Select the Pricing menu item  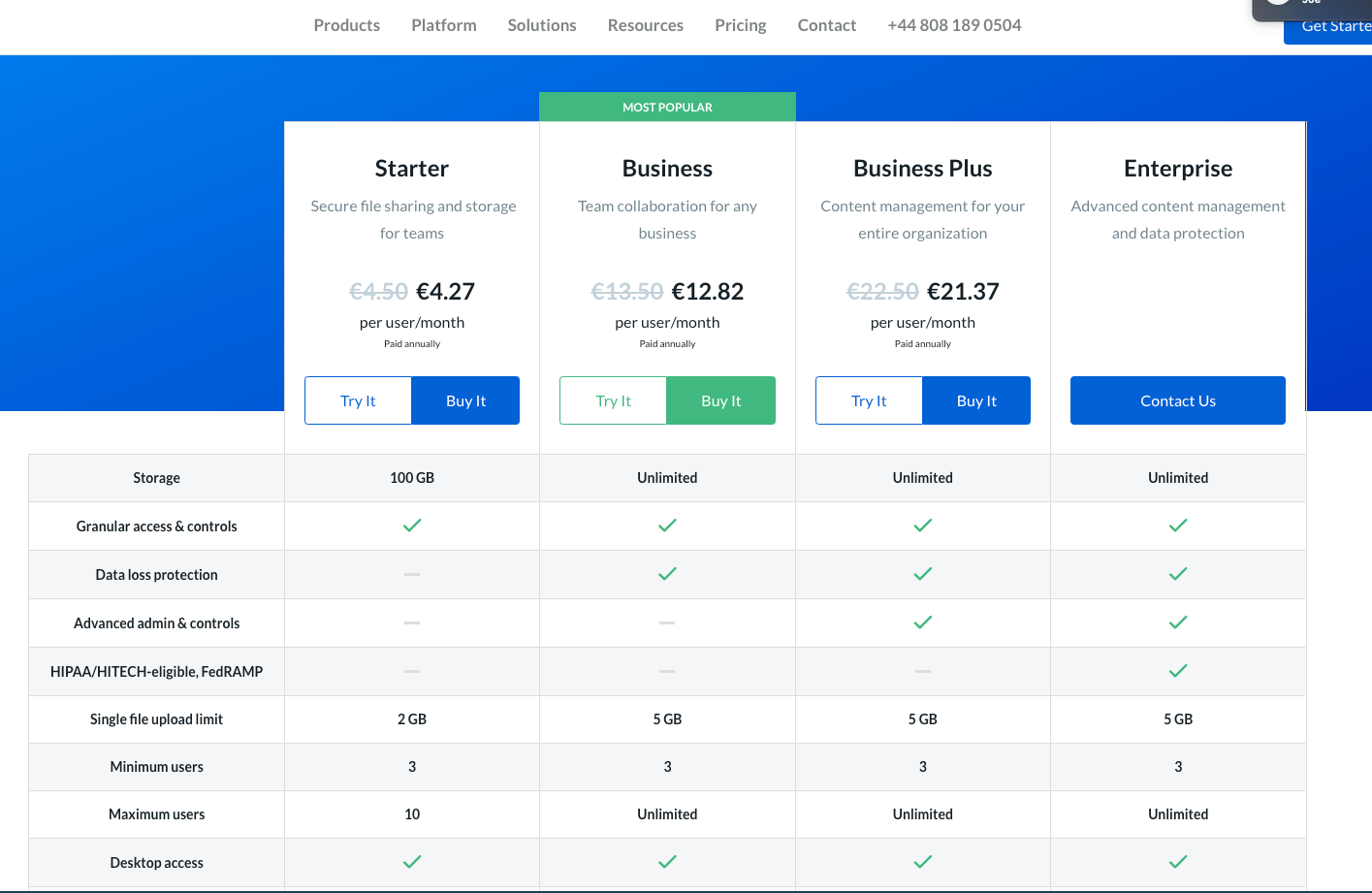point(740,25)
